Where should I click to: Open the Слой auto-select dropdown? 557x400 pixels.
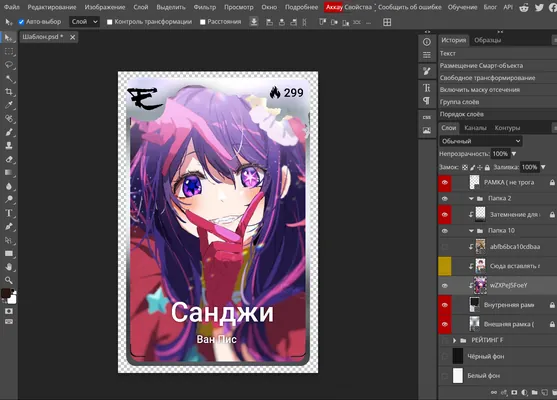click(85, 22)
